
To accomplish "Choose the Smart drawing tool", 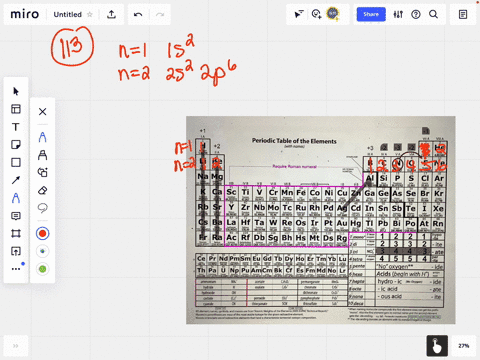I will click(x=42, y=172).
